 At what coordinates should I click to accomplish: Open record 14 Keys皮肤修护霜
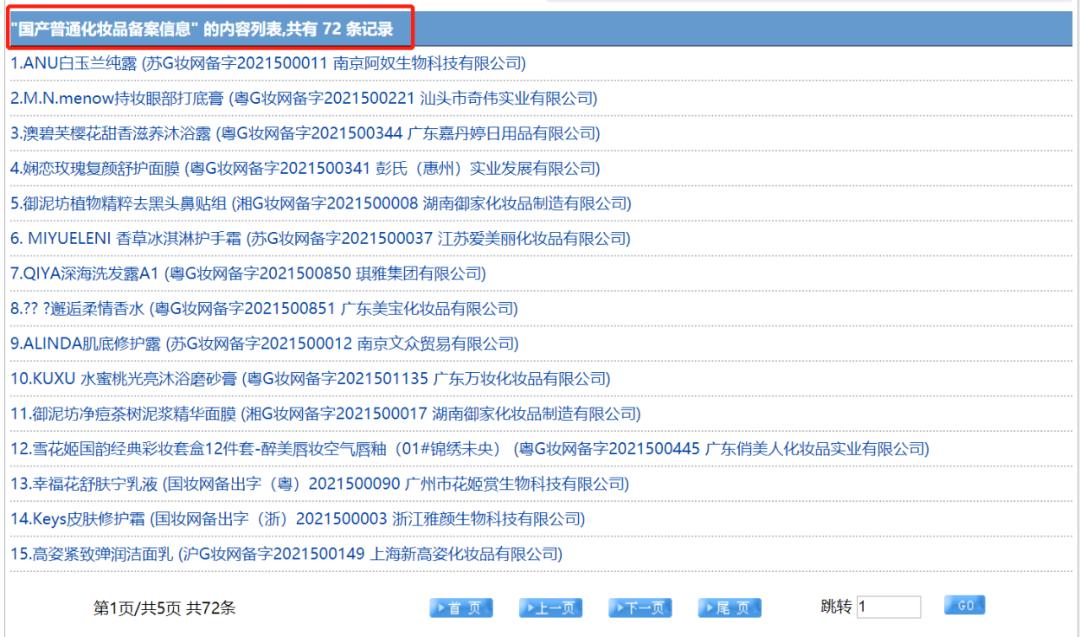click(x=298, y=519)
